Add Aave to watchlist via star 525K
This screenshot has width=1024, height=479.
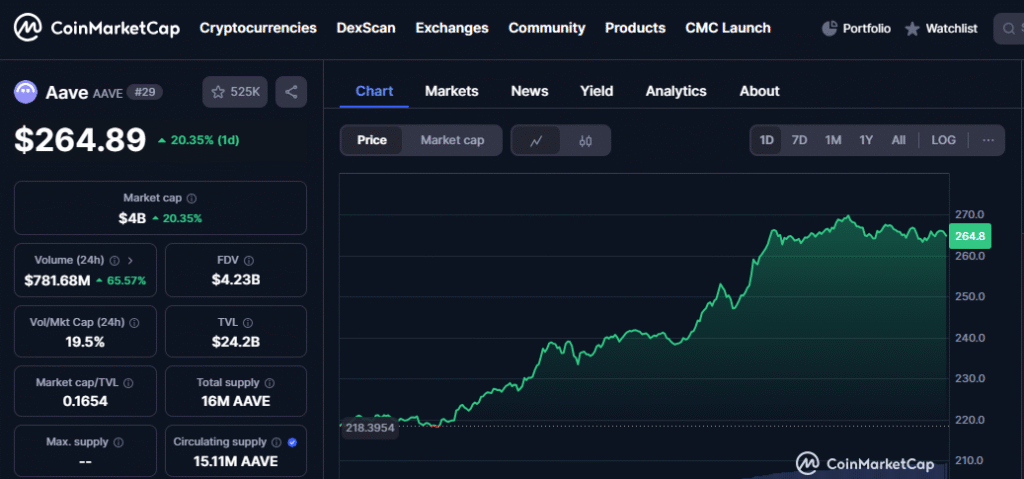click(235, 92)
